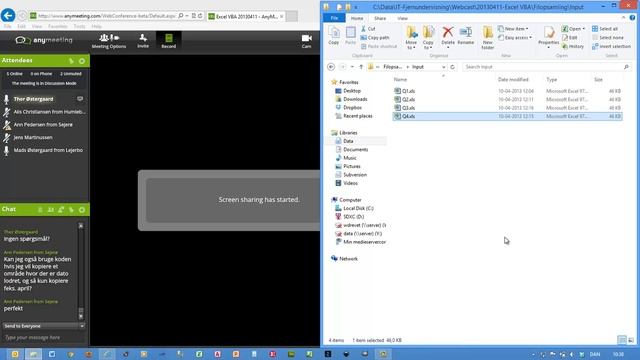This screenshot has width=640, height=360.
Task: Refresh the Explorer folder view
Action: (x=452, y=67)
